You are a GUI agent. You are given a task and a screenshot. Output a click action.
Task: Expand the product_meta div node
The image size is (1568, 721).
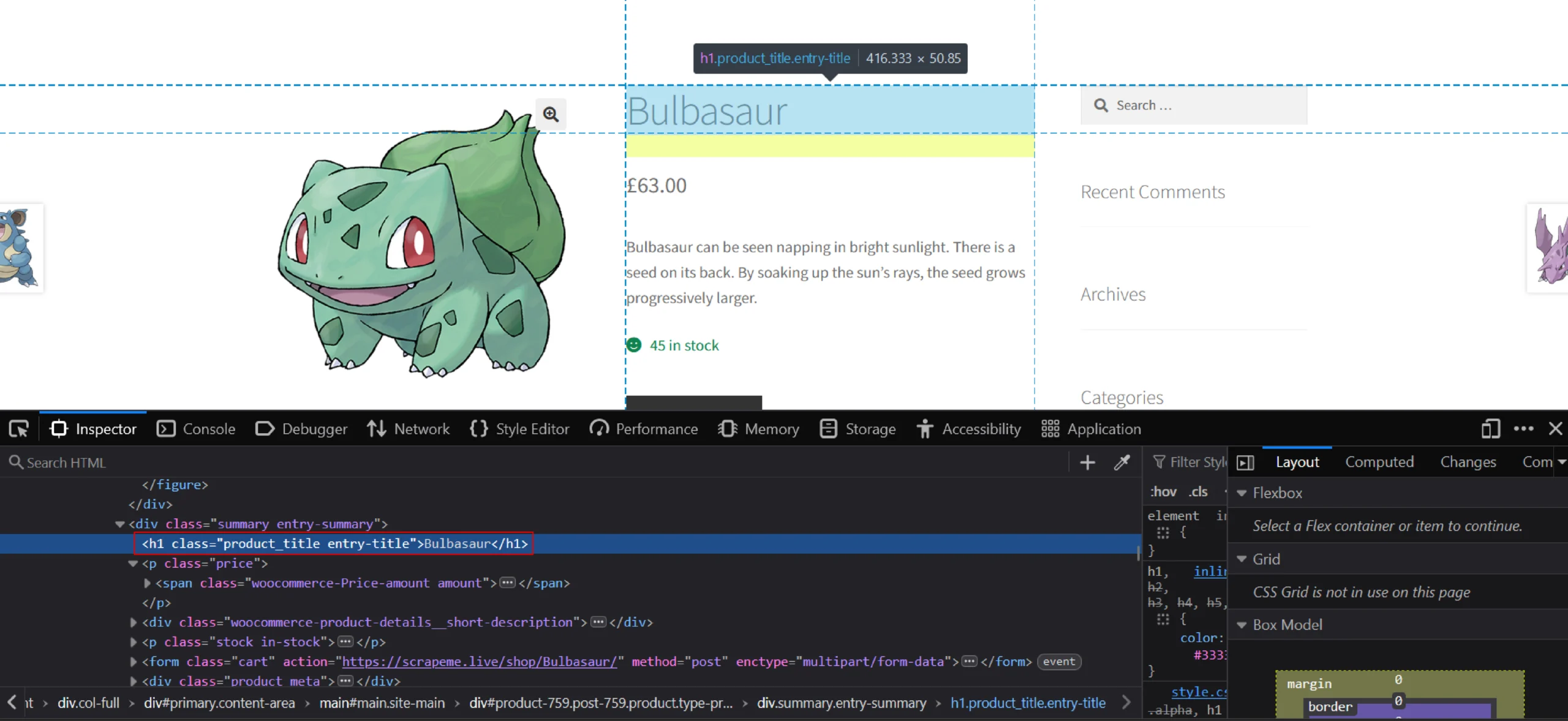pyautogui.click(x=134, y=681)
